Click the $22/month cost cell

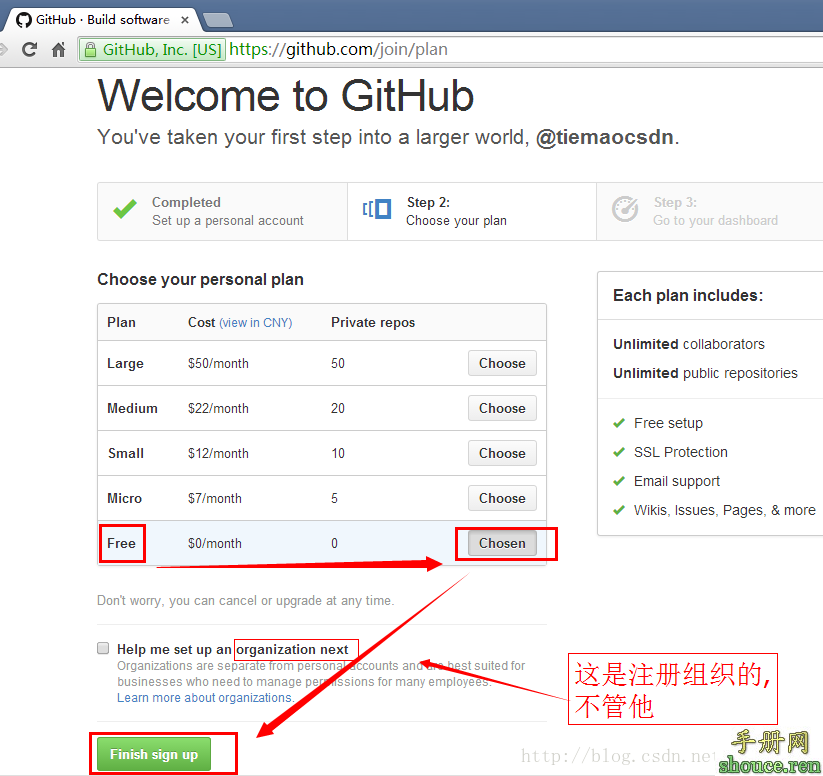(218, 408)
